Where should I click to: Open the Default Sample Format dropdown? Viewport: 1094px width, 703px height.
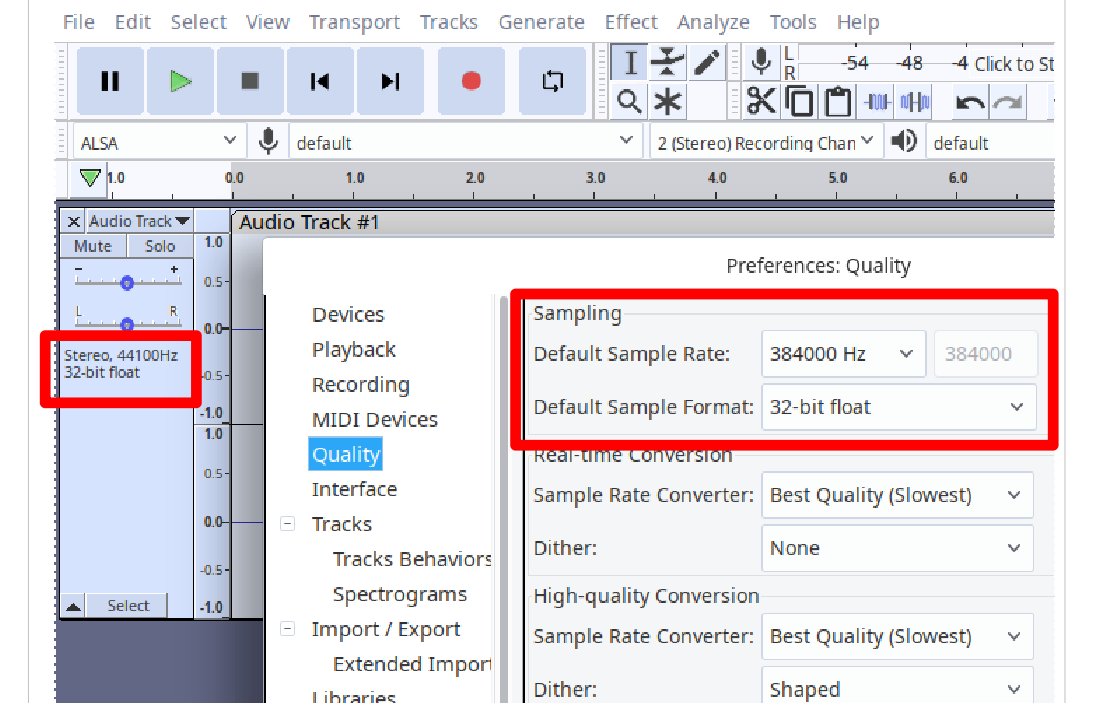coord(899,407)
